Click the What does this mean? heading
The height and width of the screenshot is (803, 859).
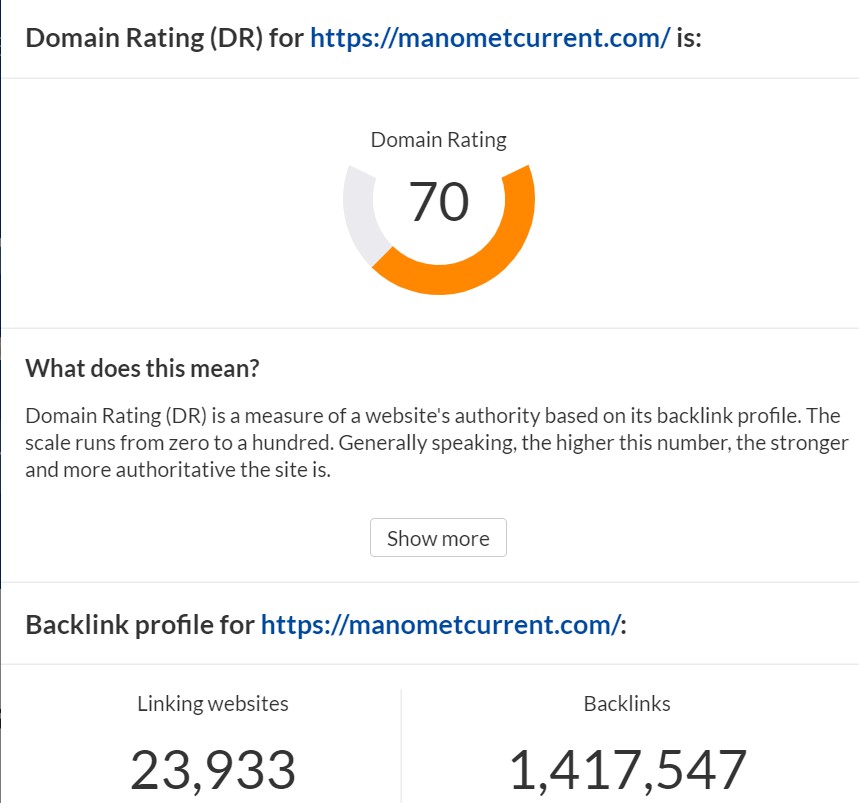(142, 368)
